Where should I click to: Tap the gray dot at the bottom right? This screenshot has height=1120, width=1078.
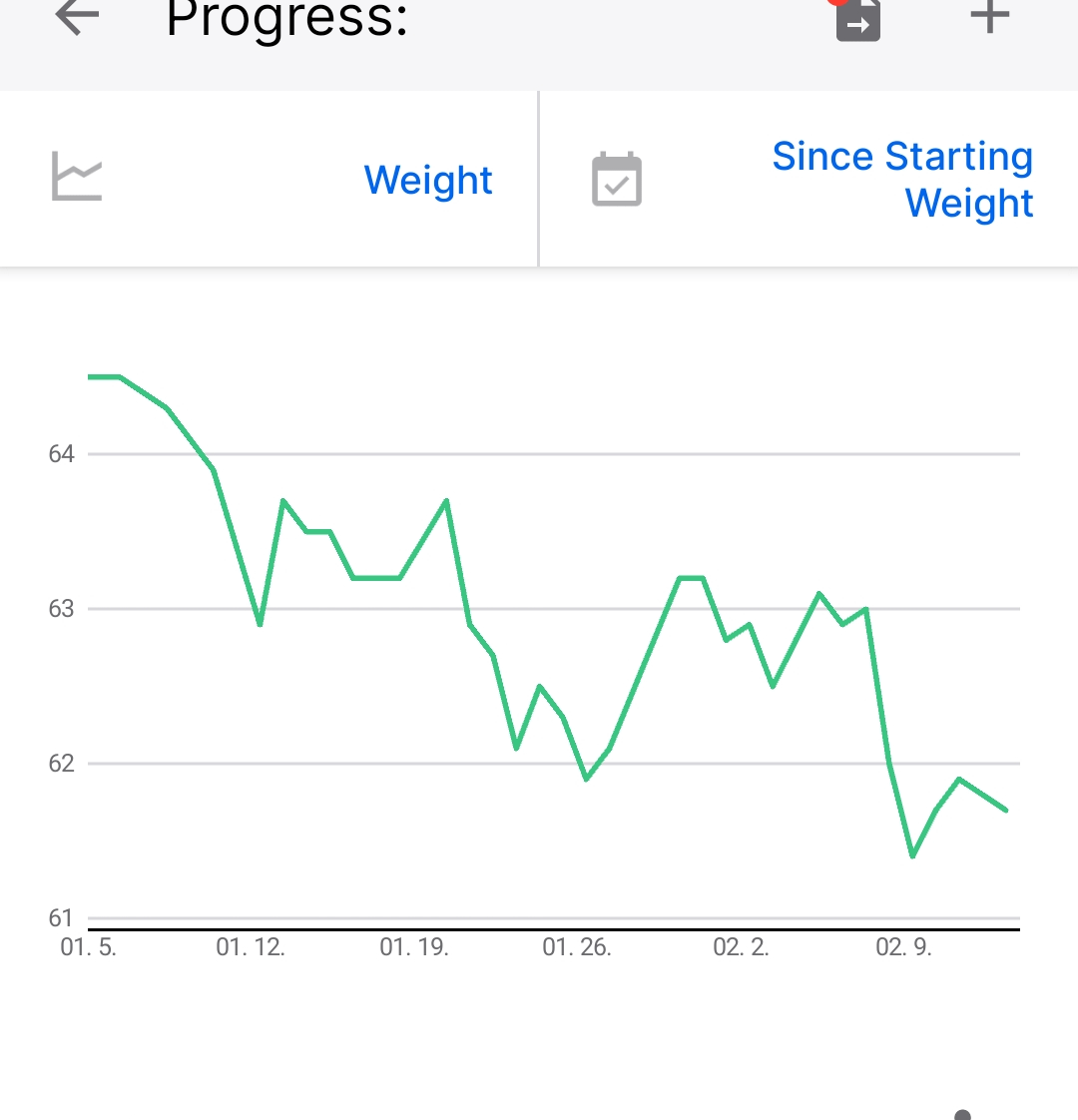point(962,1115)
